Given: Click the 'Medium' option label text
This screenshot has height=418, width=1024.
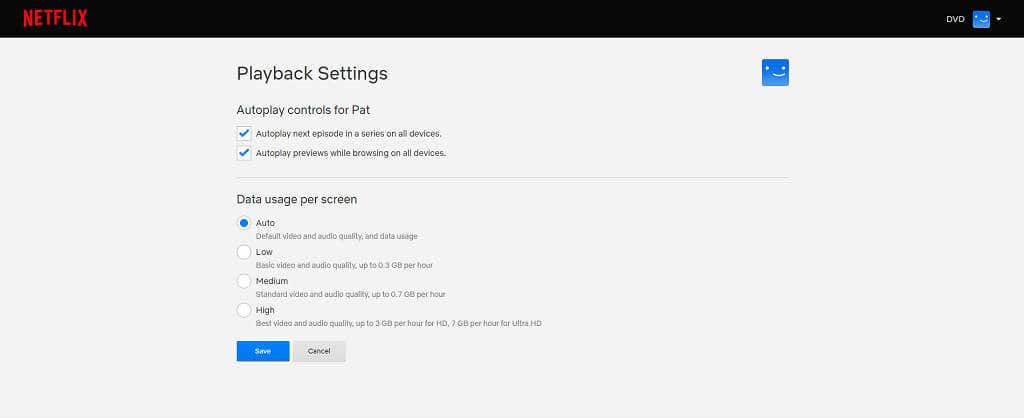Looking at the screenshot, I should 272,281.
